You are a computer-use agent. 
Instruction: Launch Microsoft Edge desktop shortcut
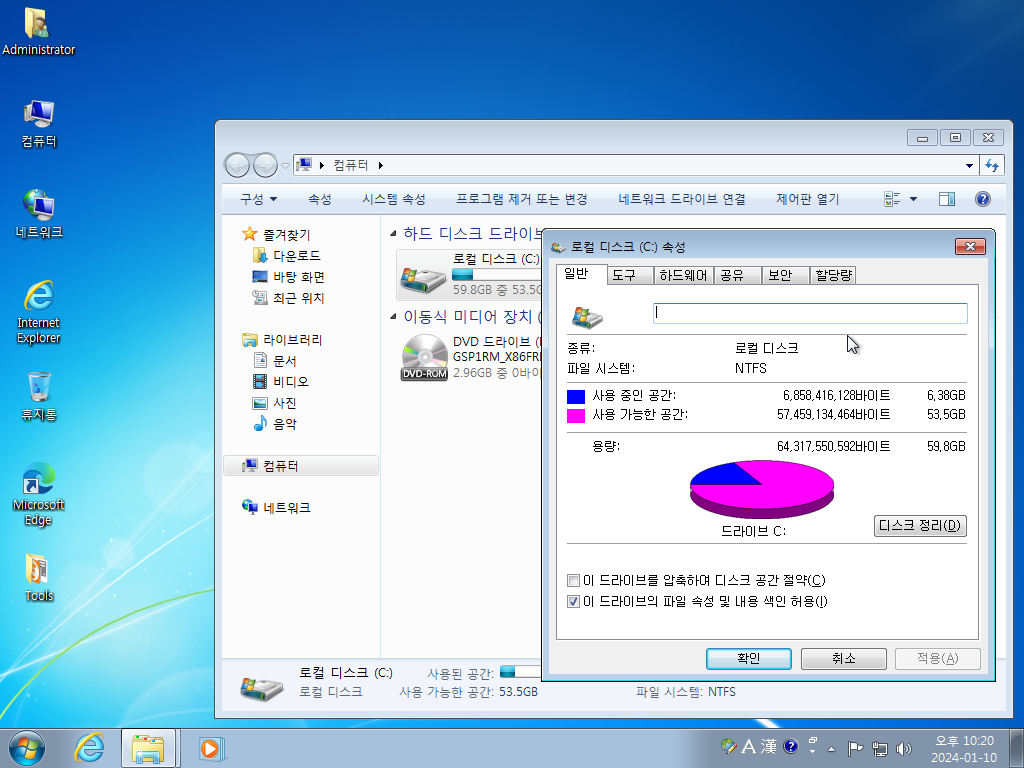point(39,494)
